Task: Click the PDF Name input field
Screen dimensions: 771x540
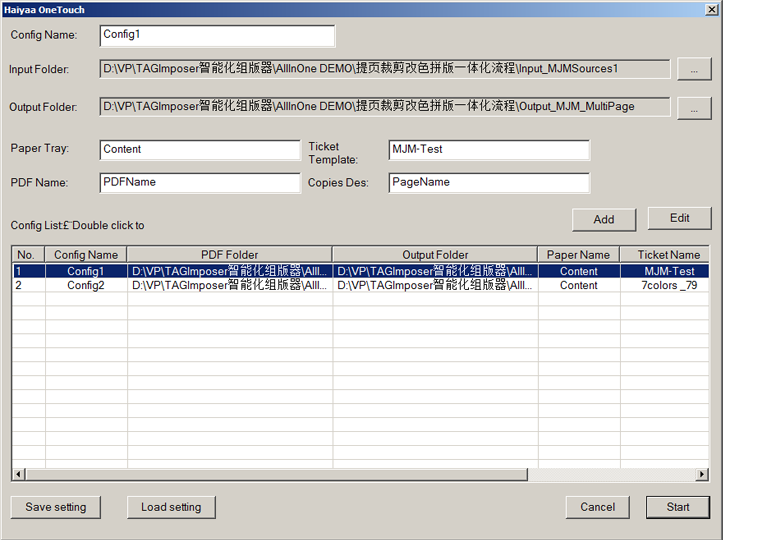Action: click(200, 183)
